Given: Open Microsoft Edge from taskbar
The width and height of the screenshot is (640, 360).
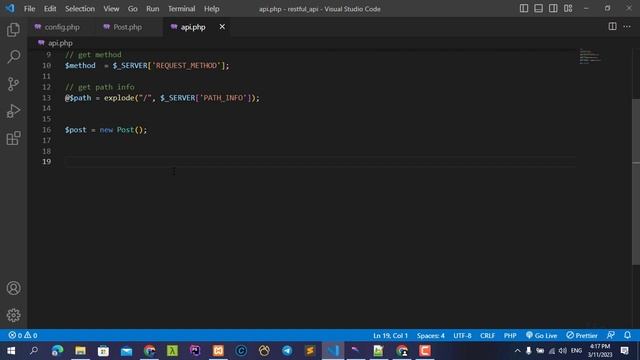Looking at the screenshot, I should click(x=57, y=351).
